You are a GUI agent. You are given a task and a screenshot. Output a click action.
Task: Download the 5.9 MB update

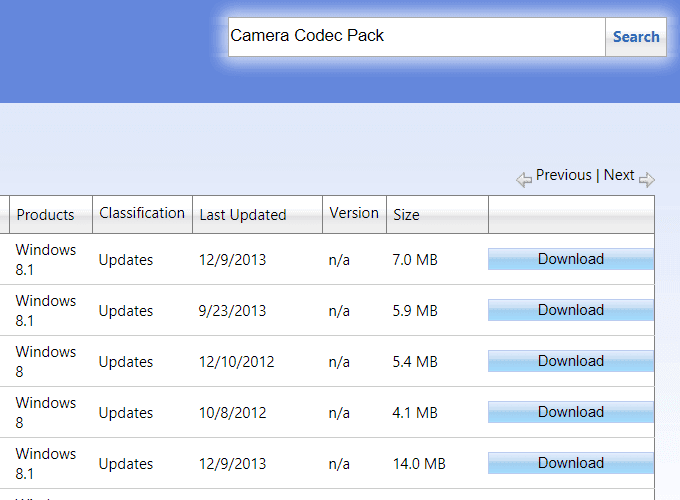(571, 310)
